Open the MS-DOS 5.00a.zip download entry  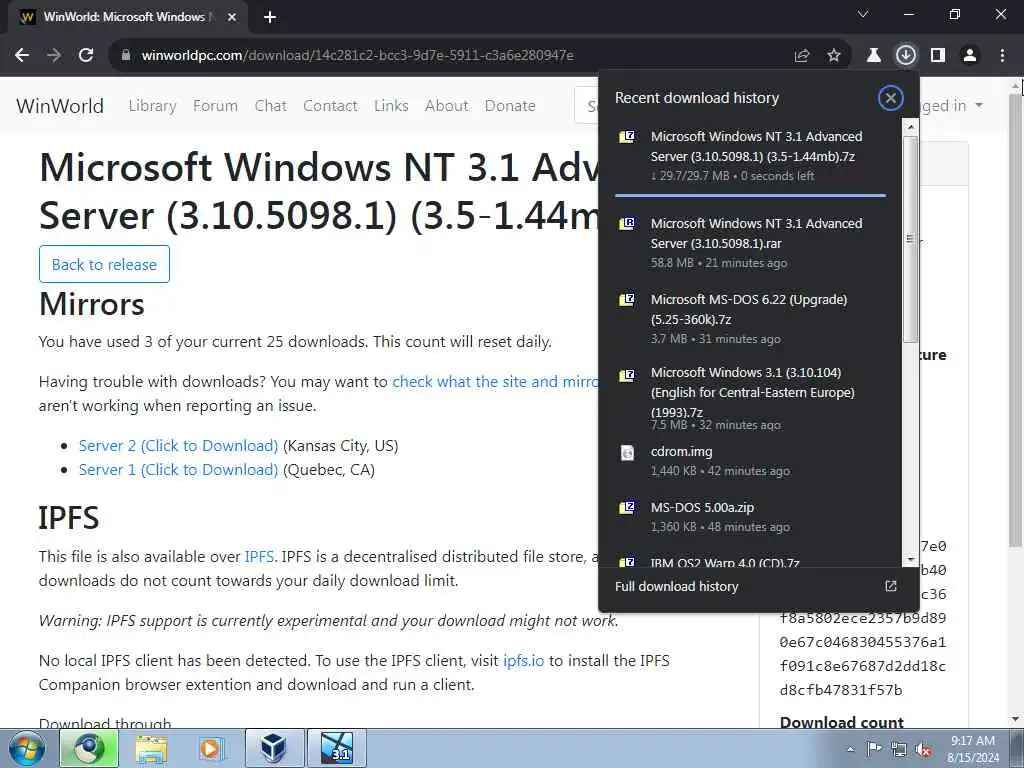[x=750, y=517]
